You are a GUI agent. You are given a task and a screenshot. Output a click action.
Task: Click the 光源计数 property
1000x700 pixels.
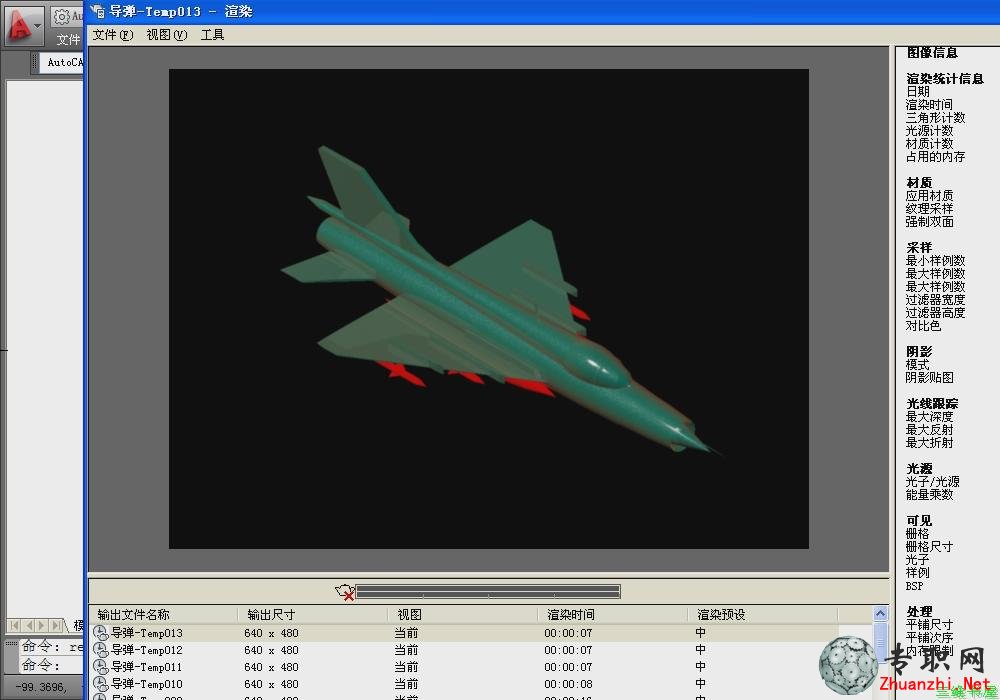(929, 131)
